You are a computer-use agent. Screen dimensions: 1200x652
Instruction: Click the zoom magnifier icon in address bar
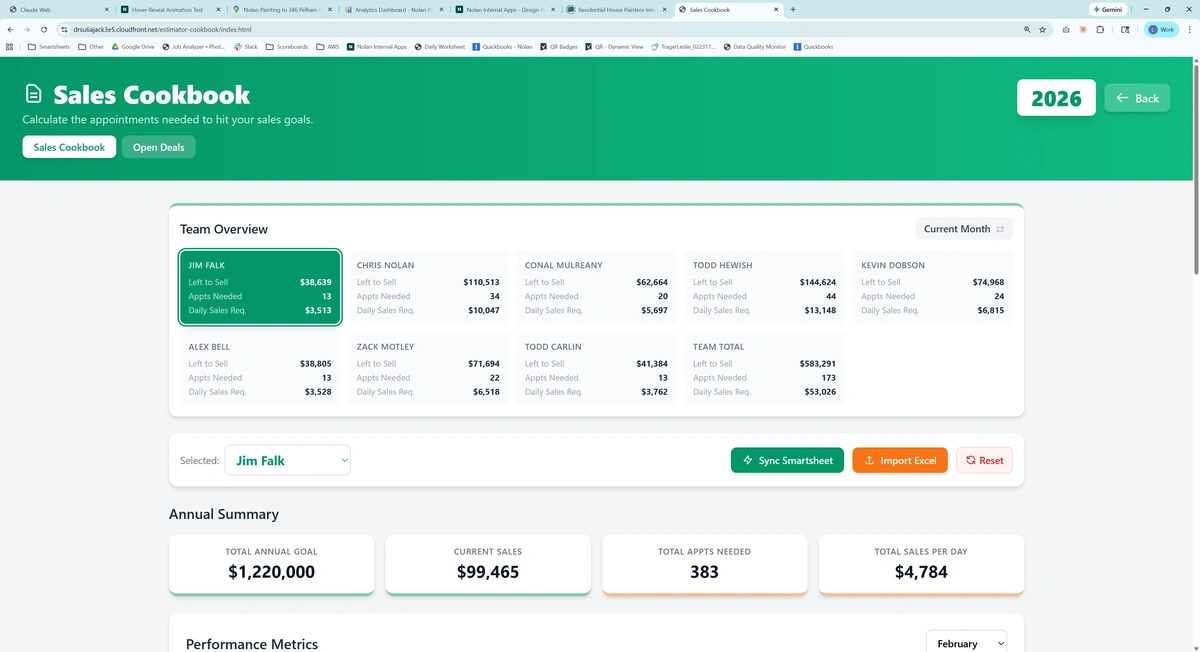click(1027, 30)
